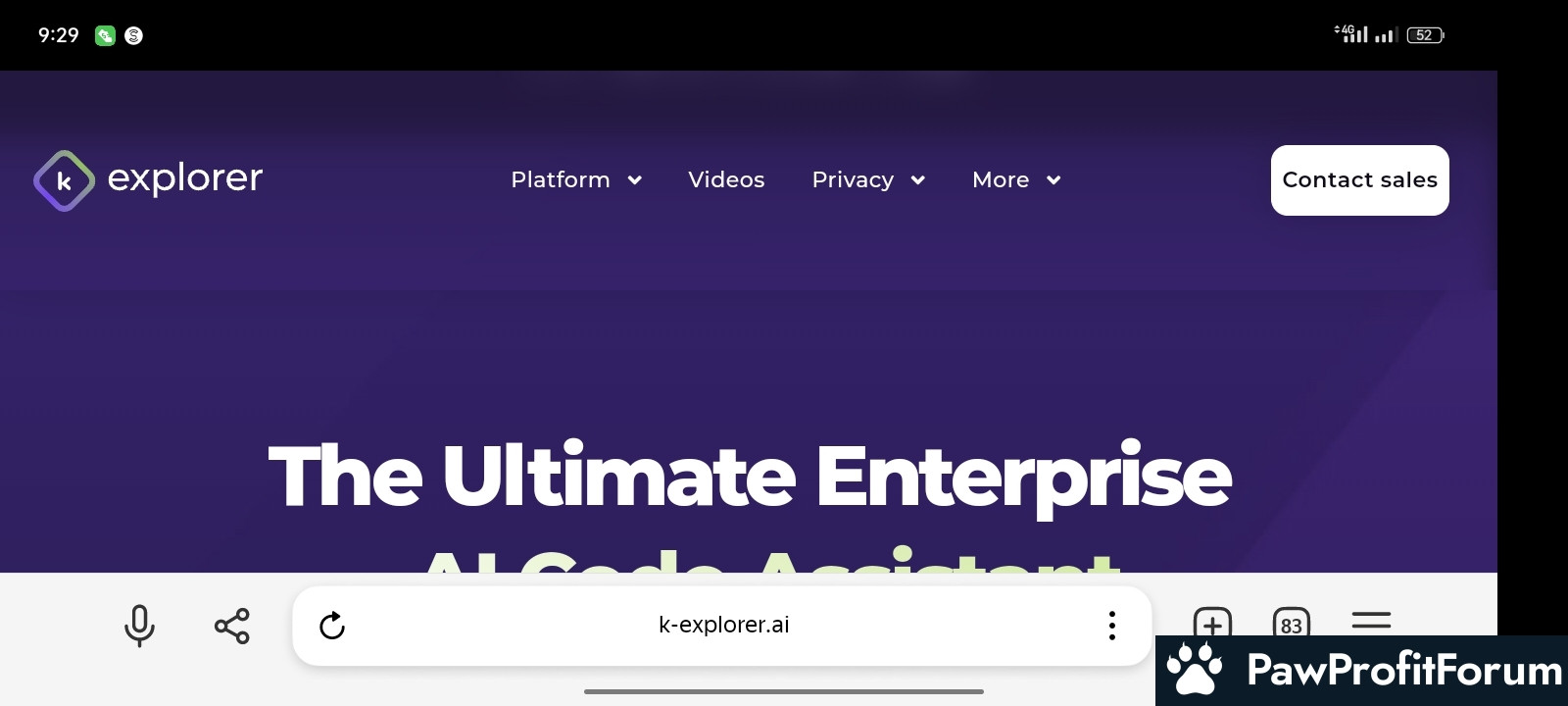Tap the battery indicator in status bar

(1425, 35)
